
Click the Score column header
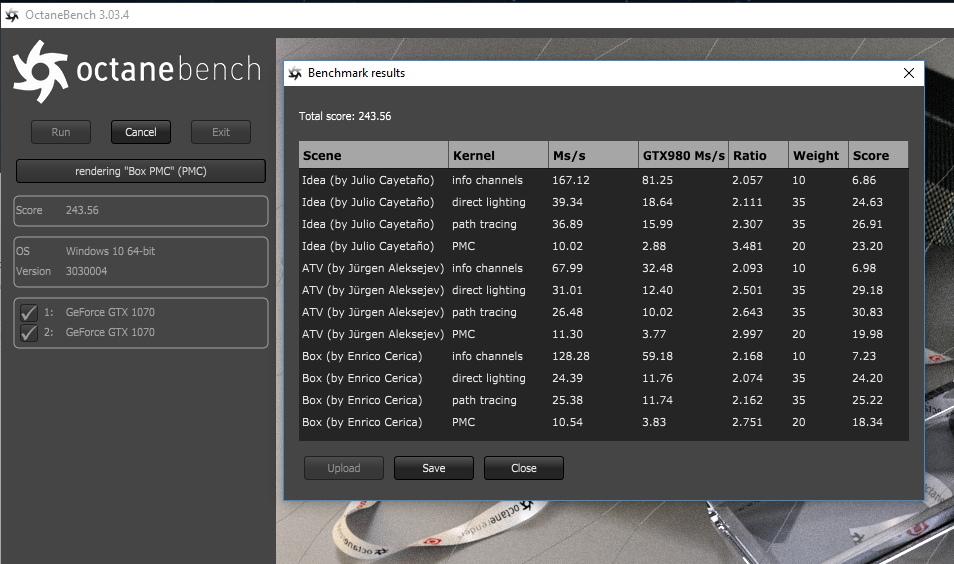[878, 155]
